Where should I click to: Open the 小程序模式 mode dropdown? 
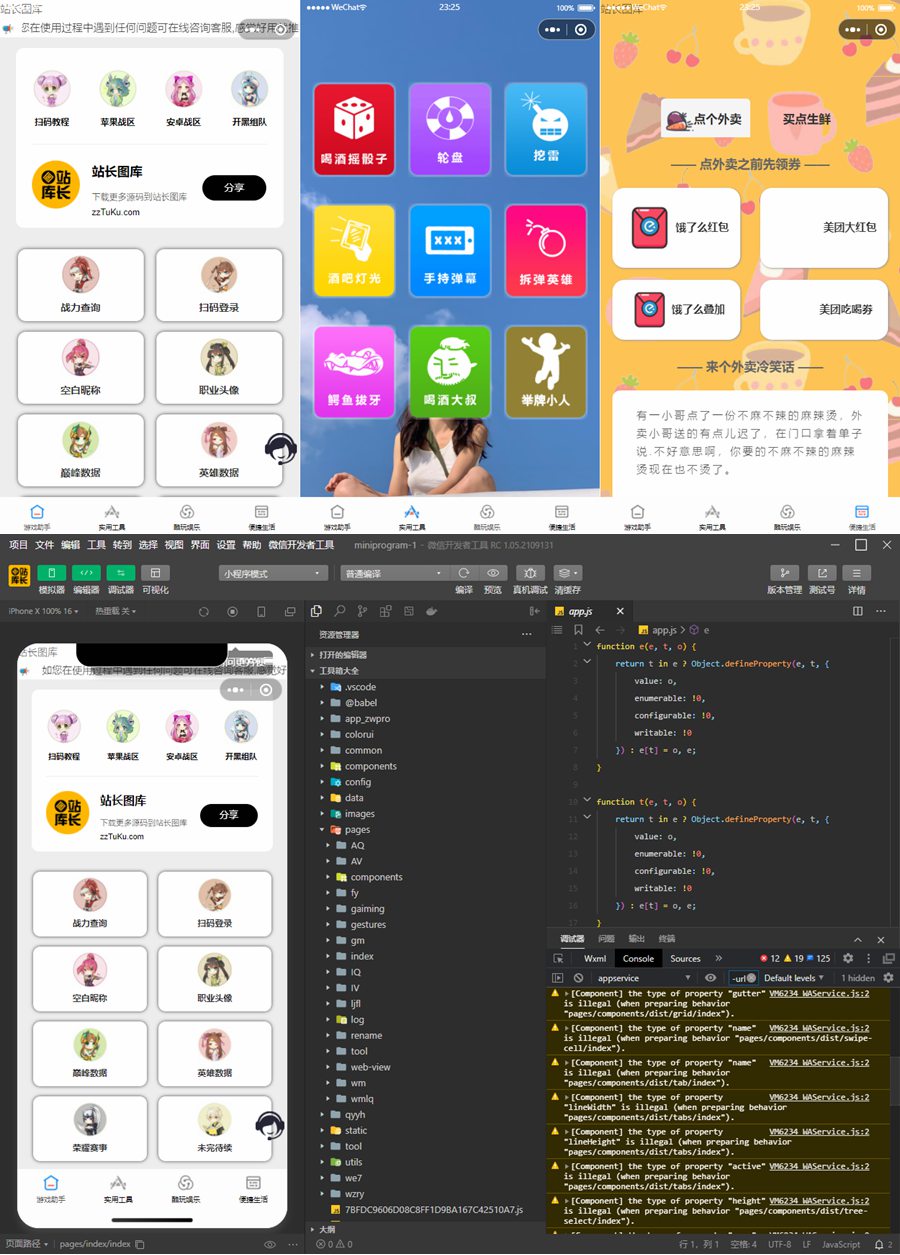click(273, 574)
